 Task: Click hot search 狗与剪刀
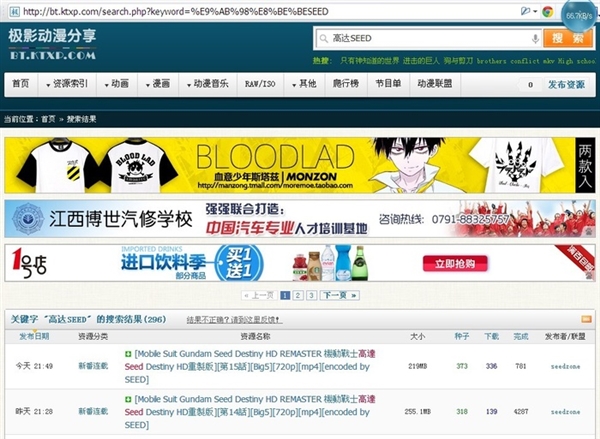click(x=458, y=61)
